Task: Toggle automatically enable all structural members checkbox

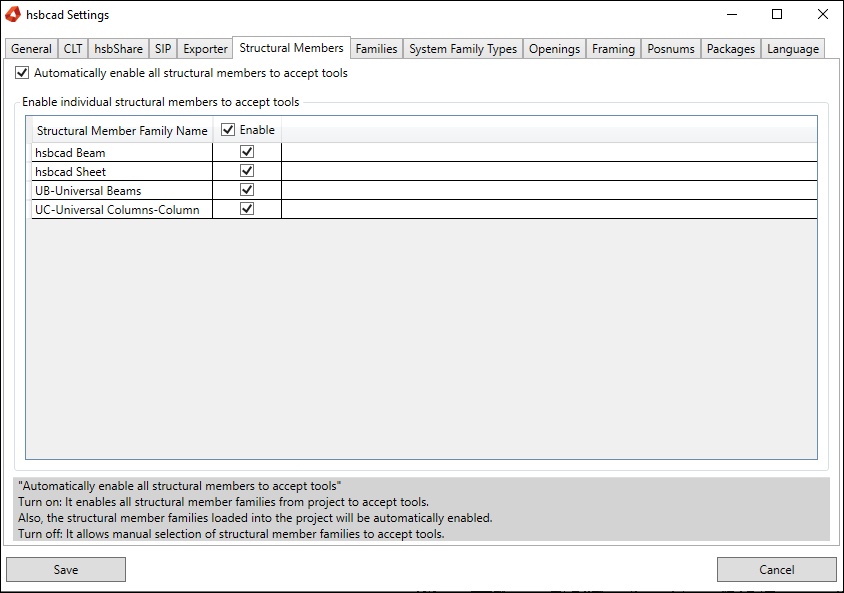Action: (22, 73)
